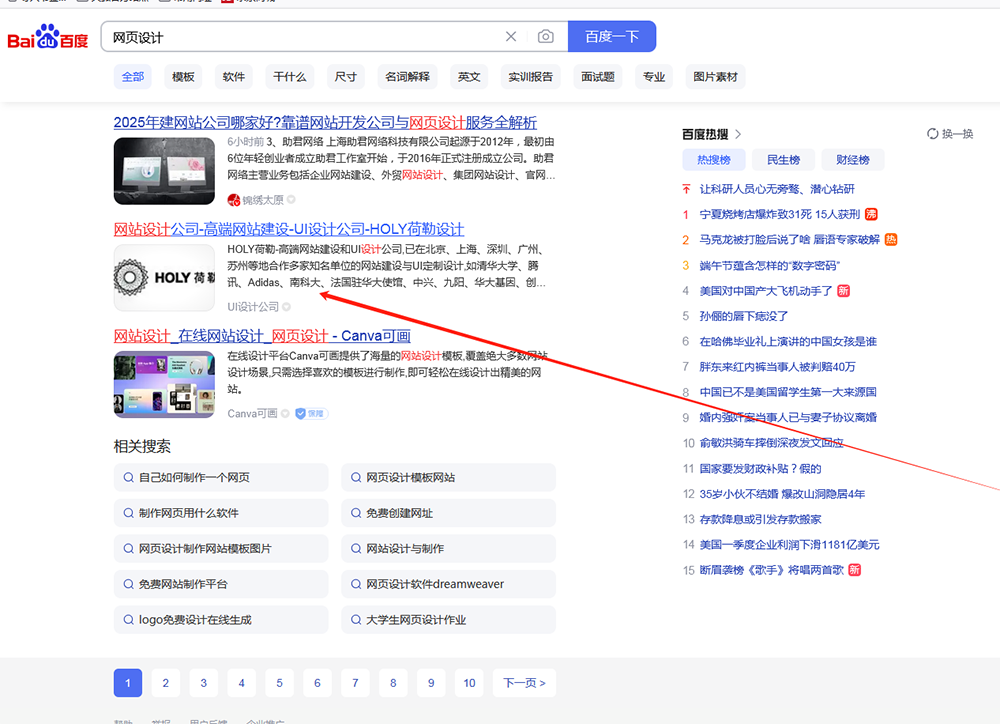Expand 百度热搜 chevron arrow
Screen dimensions: 1000x724
point(739,134)
